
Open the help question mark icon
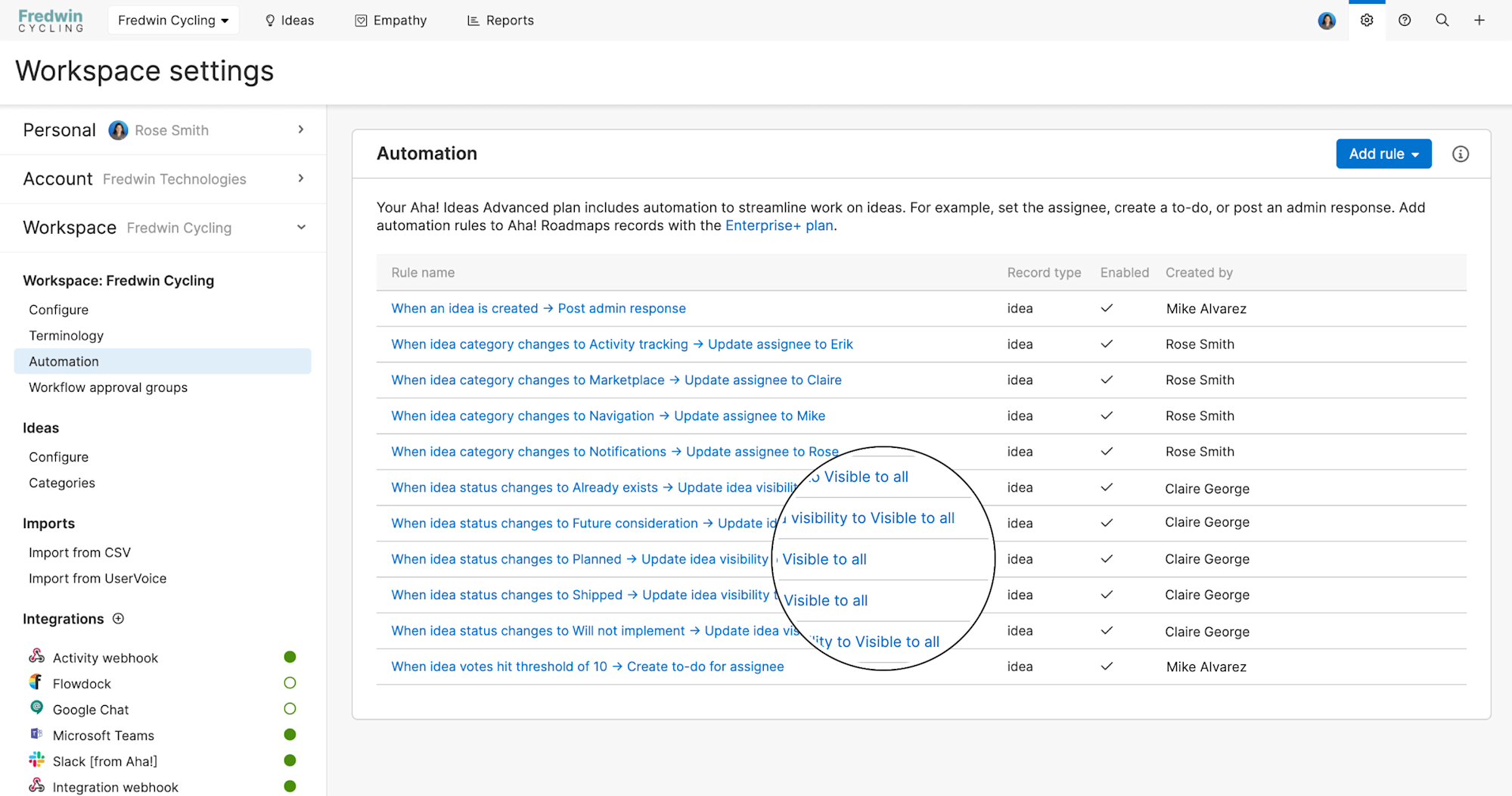1405,20
